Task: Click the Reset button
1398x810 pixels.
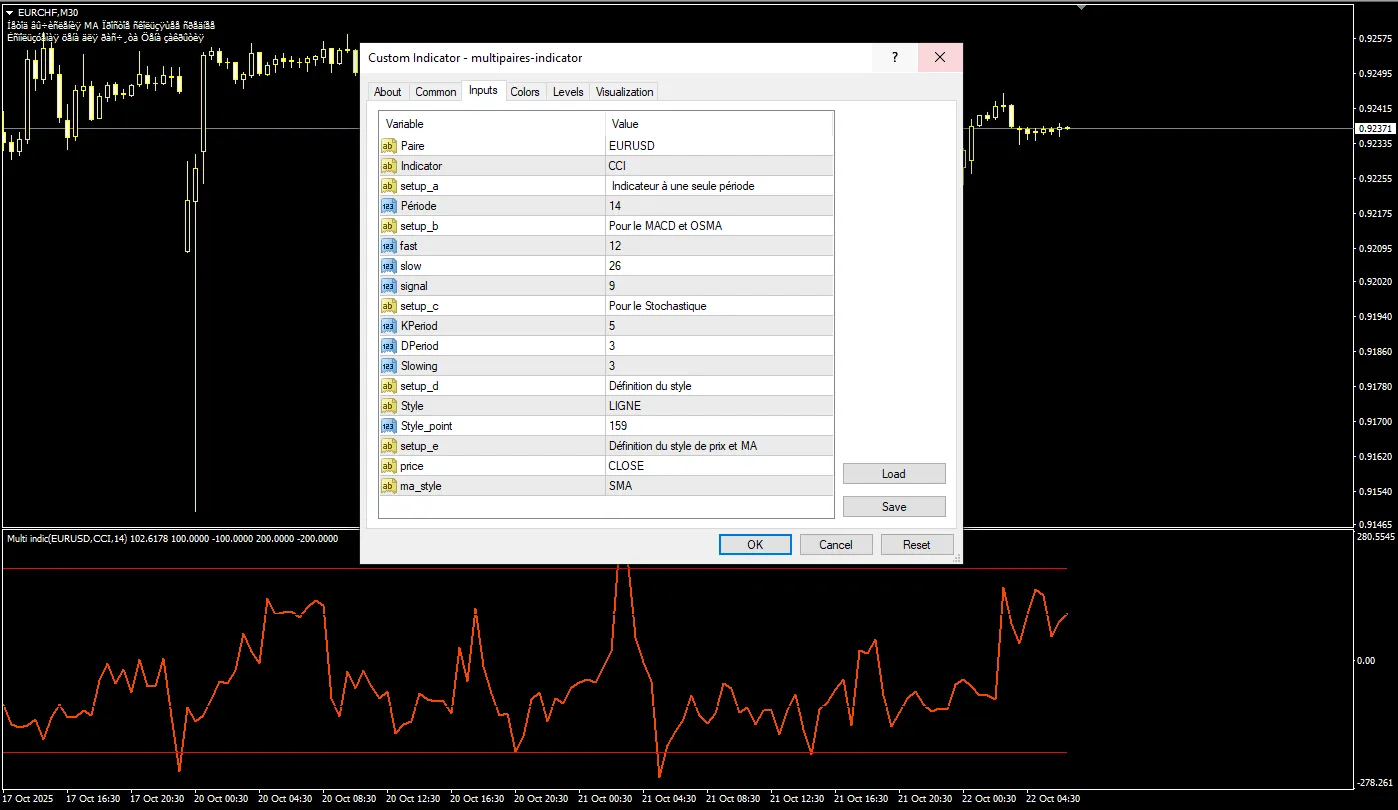Action: pos(916,545)
